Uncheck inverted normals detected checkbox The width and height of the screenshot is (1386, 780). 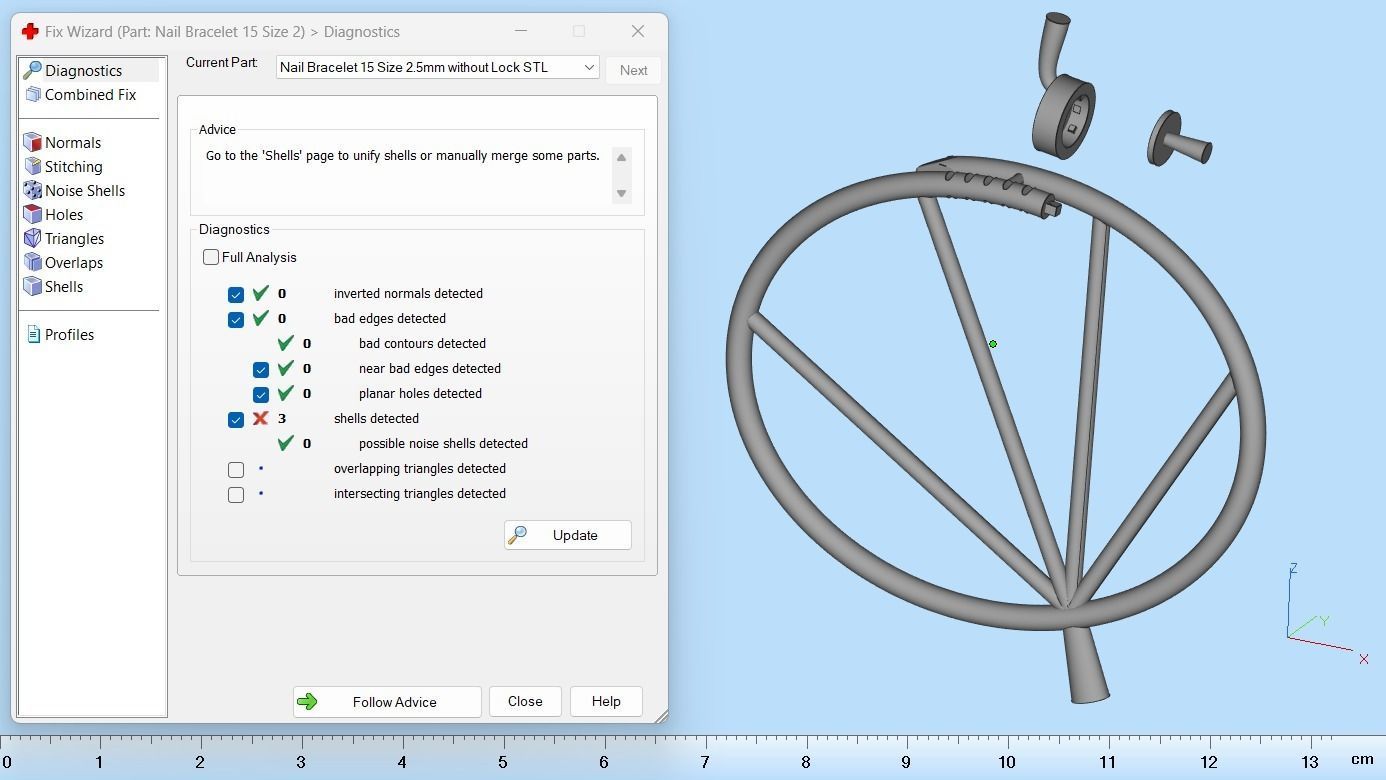(236, 294)
